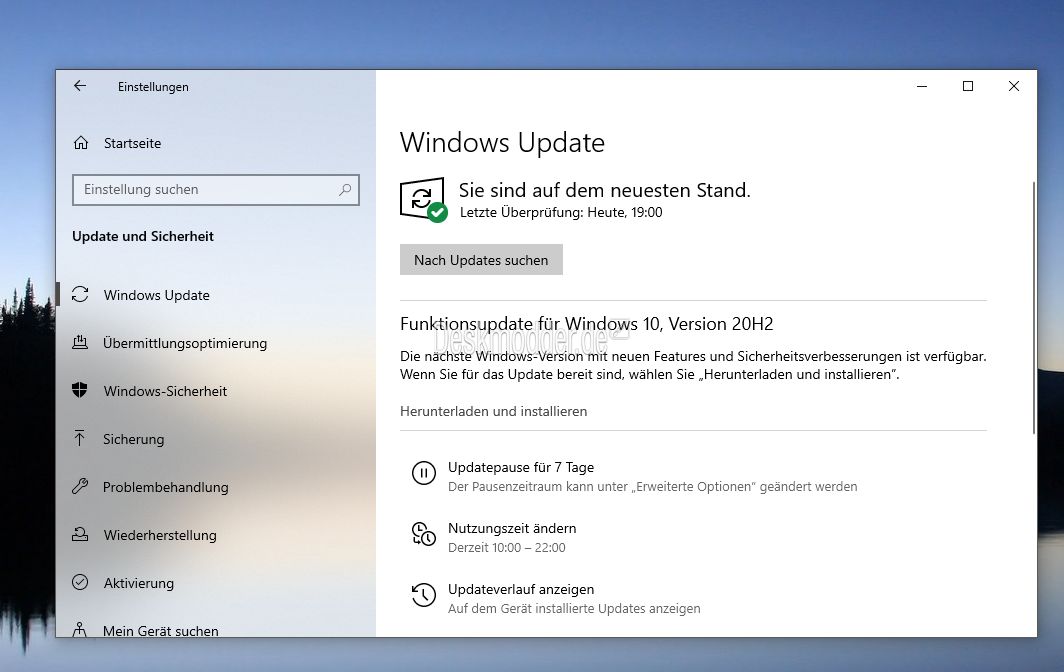The height and width of the screenshot is (672, 1064).
Task: Click the Einstellungen window title
Action: click(x=153, y=87)
